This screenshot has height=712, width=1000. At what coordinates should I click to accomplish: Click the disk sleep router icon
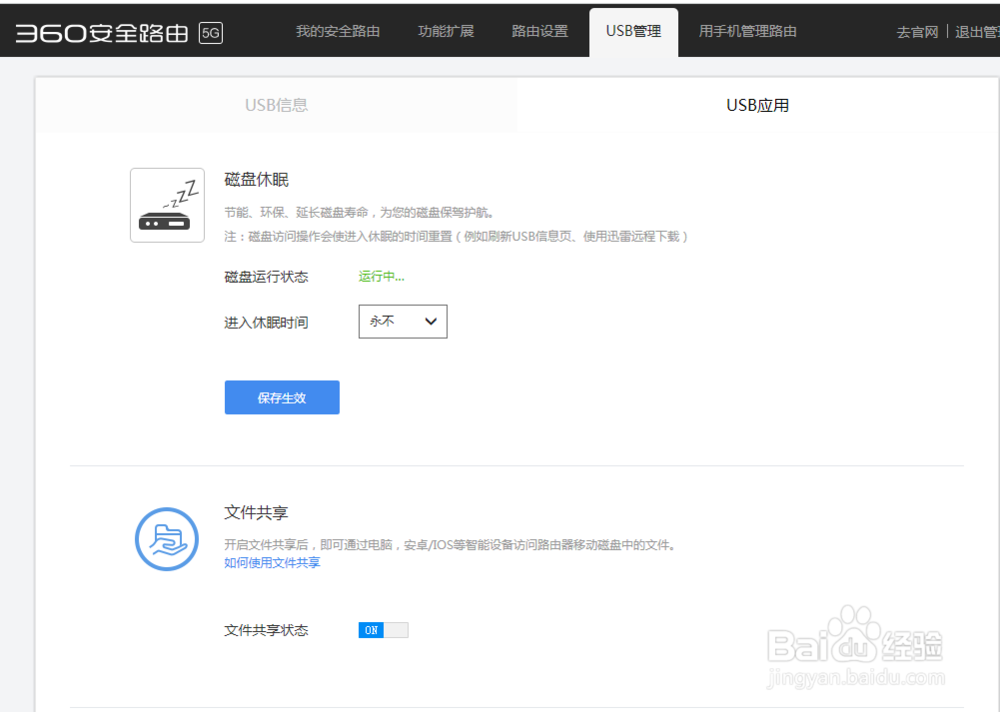pos(167,205)
